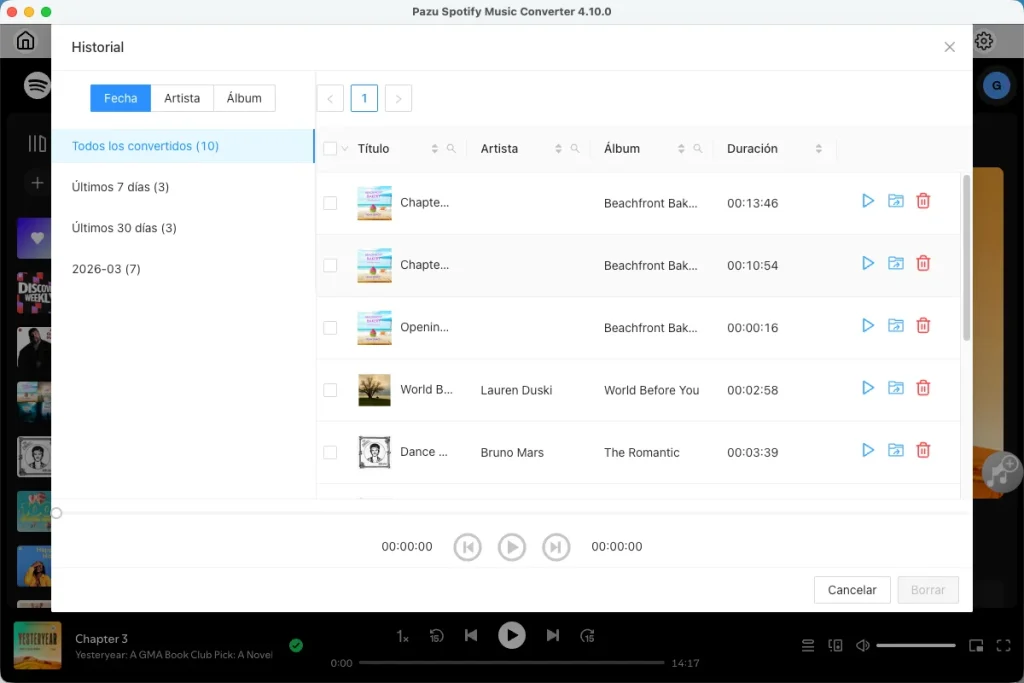This screenshot has width=1024, height=683.
Task: Go to page 1
Action: click(364, 99)
